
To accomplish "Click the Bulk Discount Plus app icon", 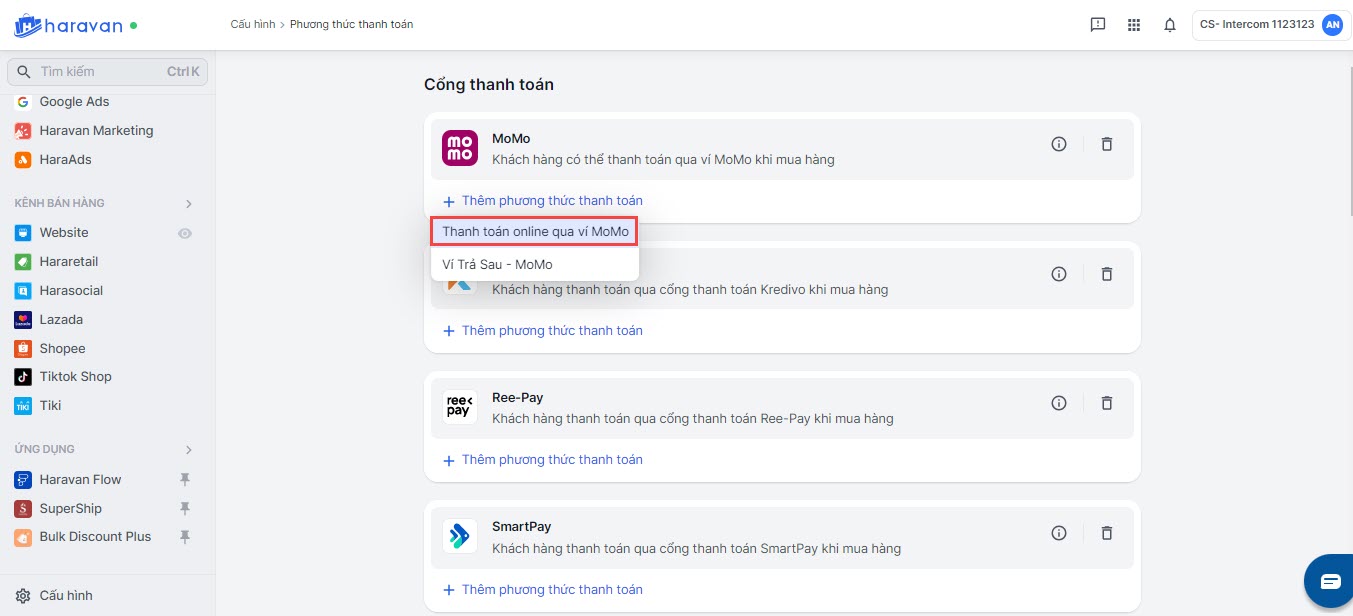I will click(23, 537).
